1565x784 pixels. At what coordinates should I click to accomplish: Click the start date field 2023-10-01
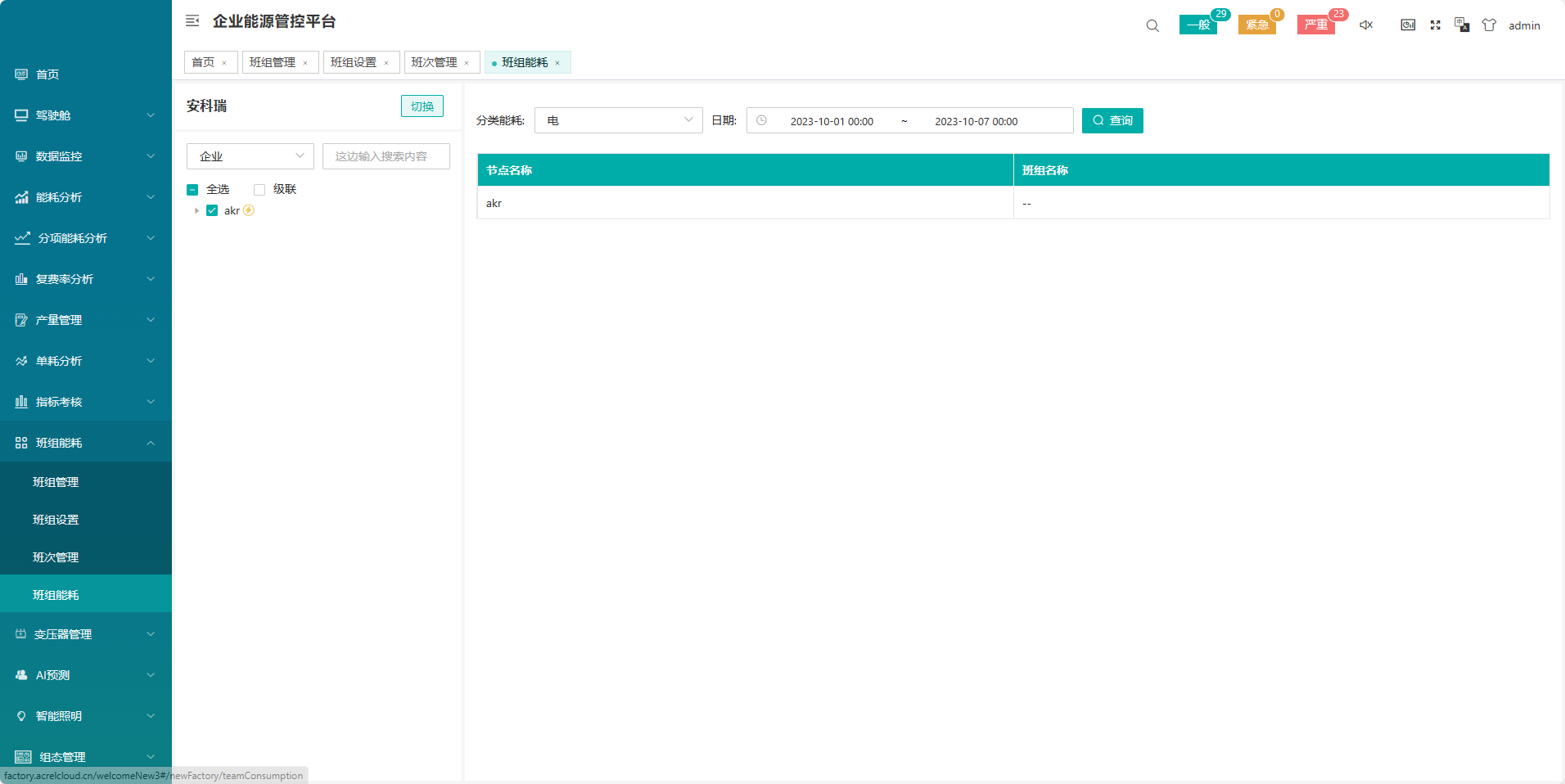831,121
